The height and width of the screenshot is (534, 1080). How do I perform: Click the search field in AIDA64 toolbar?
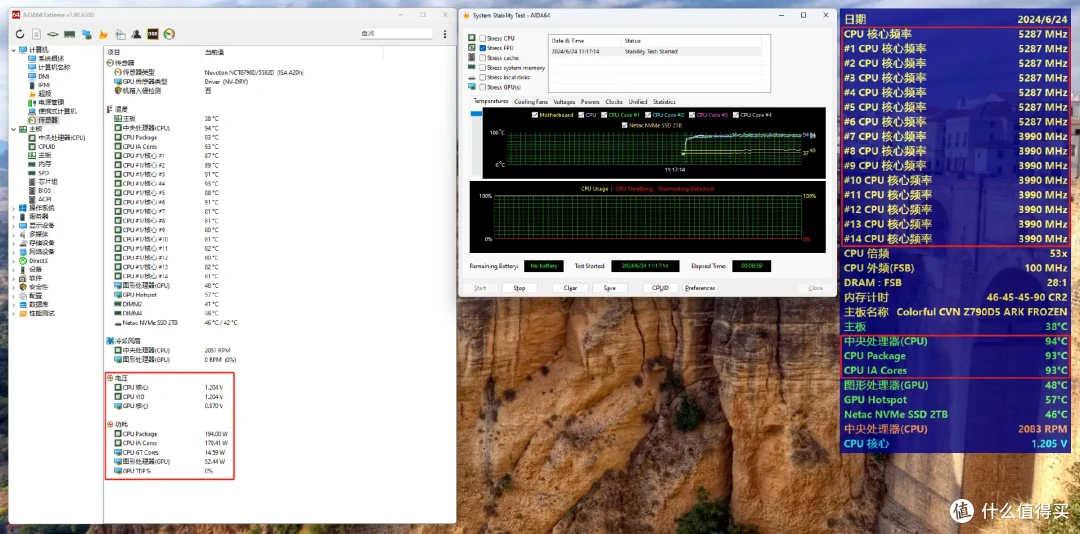tap(396, 33)
